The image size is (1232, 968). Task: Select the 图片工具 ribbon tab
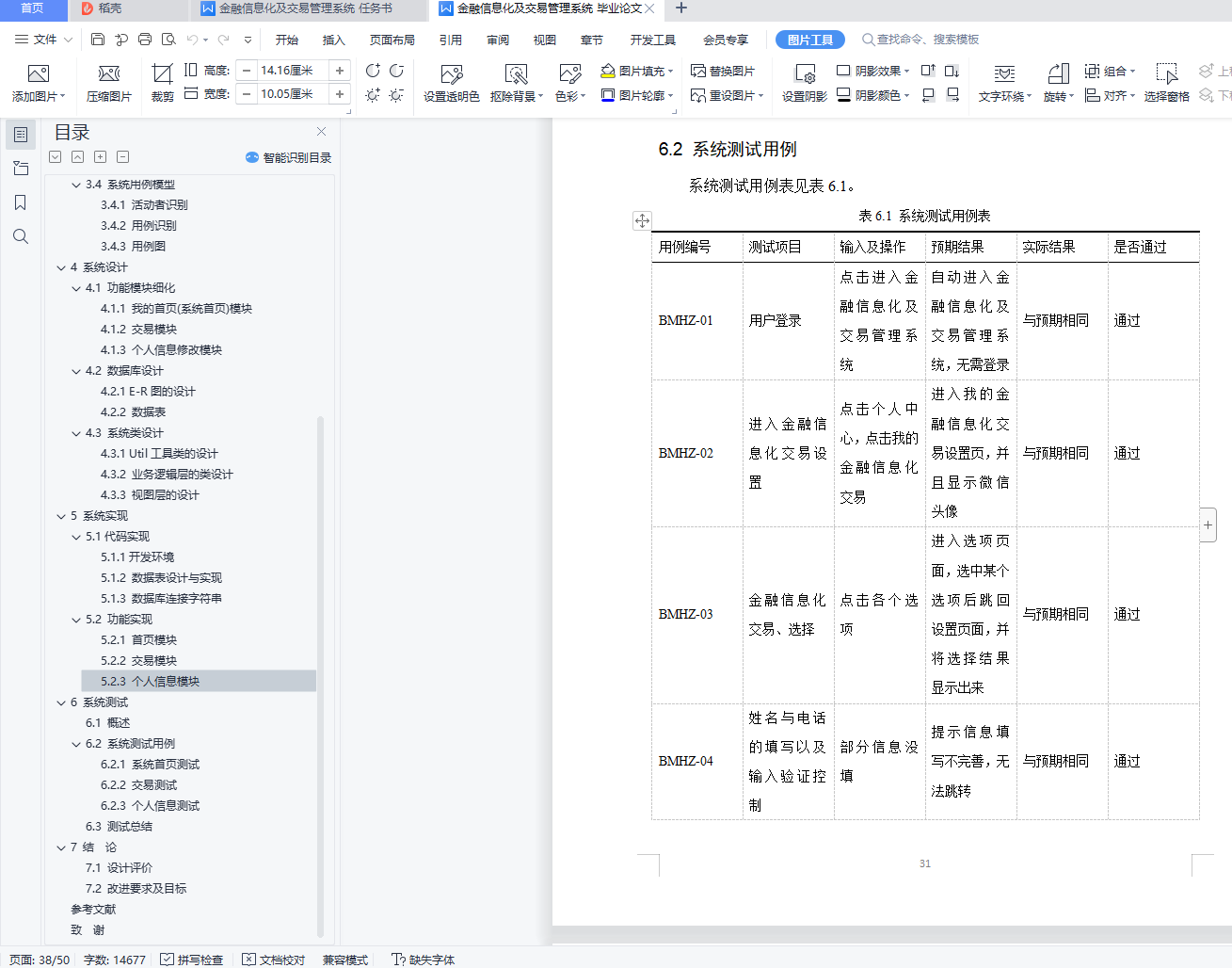click(810, 40)
